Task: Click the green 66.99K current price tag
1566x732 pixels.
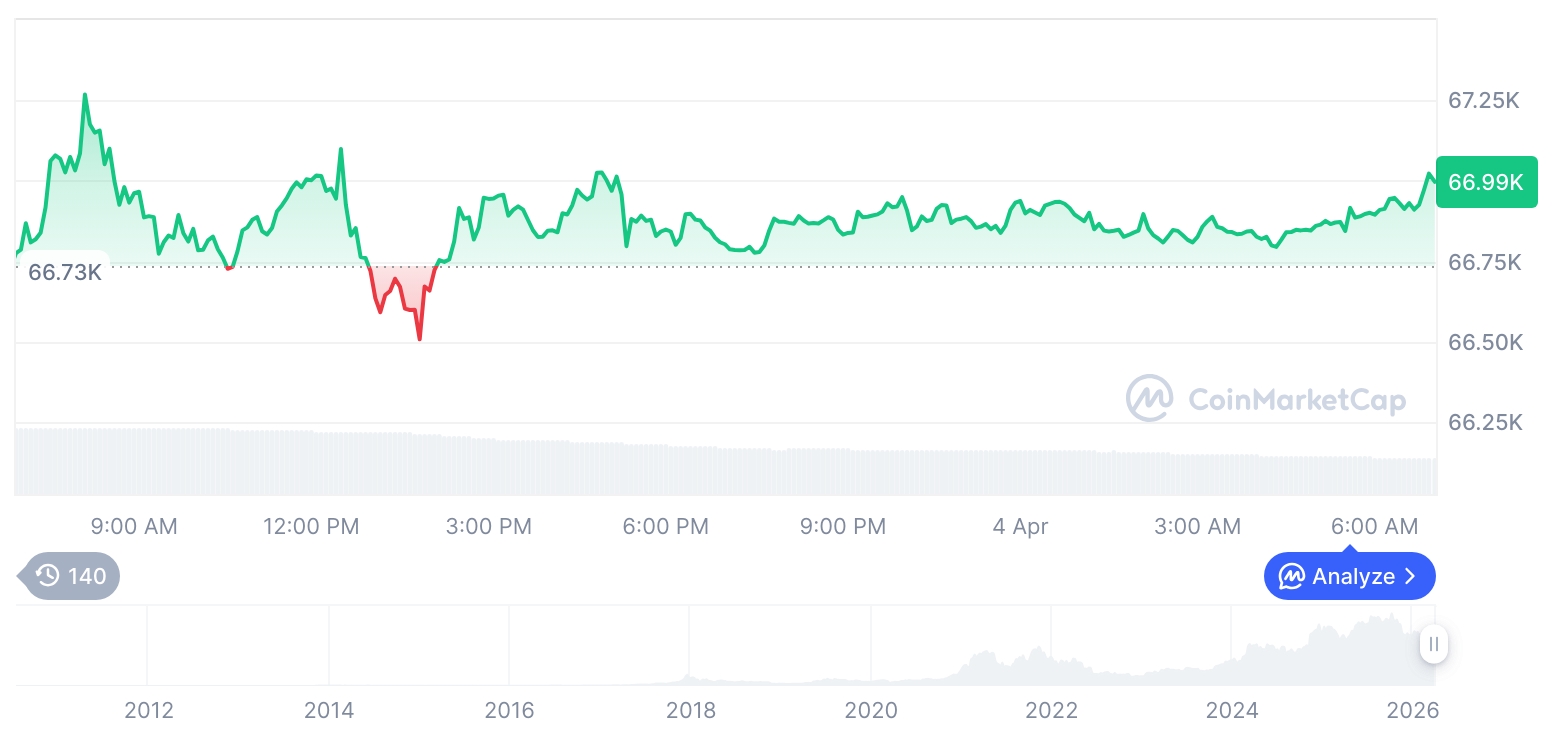Action: pyautogui.click(x=1486, y=182)
